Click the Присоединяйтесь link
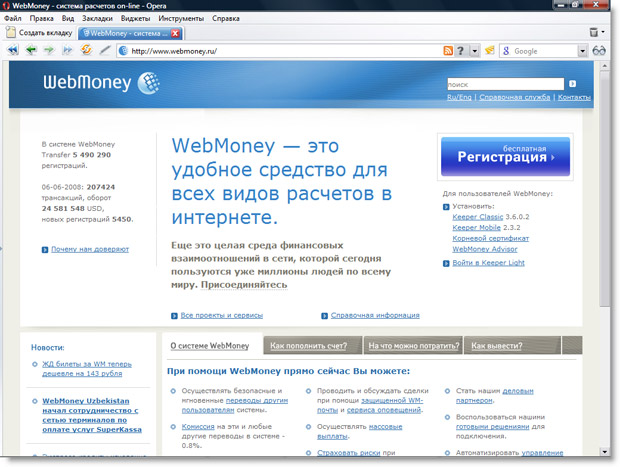620x467 pixels. (244, 285)
